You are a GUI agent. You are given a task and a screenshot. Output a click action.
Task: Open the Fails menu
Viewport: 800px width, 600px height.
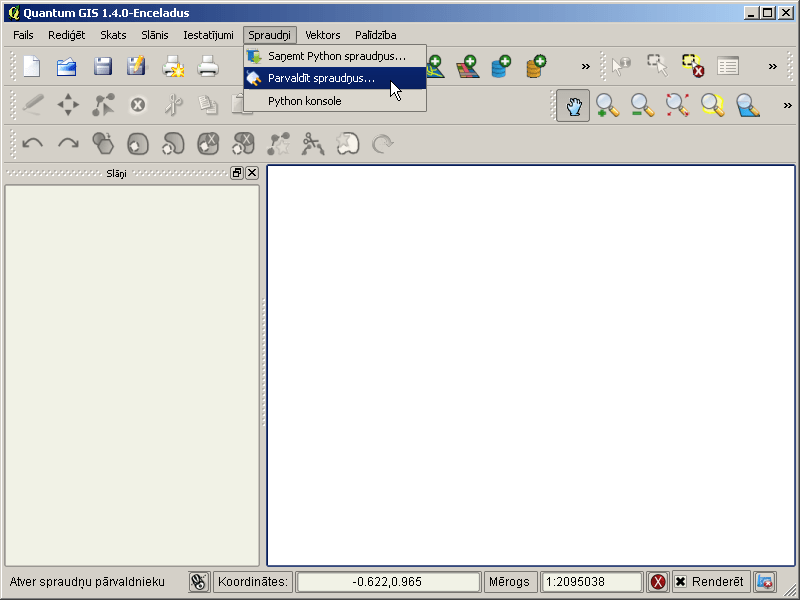click(23, 35)
